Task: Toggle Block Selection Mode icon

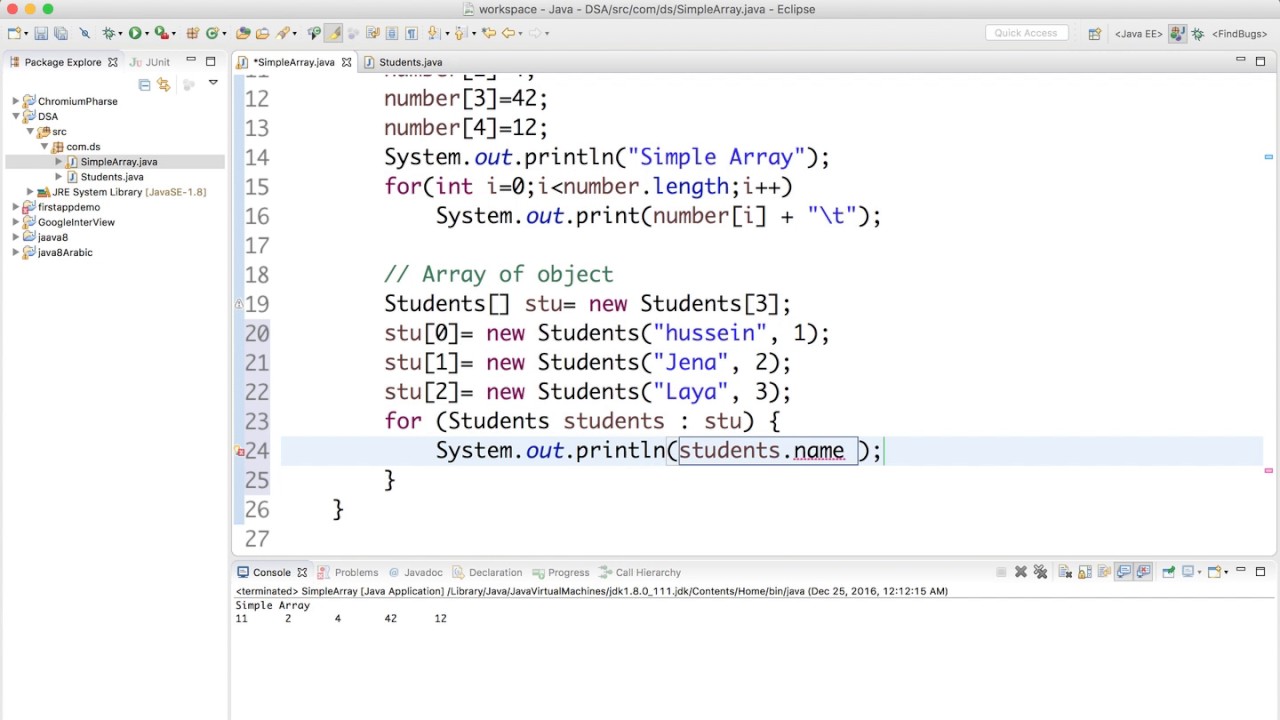Action: coord(391,33)
